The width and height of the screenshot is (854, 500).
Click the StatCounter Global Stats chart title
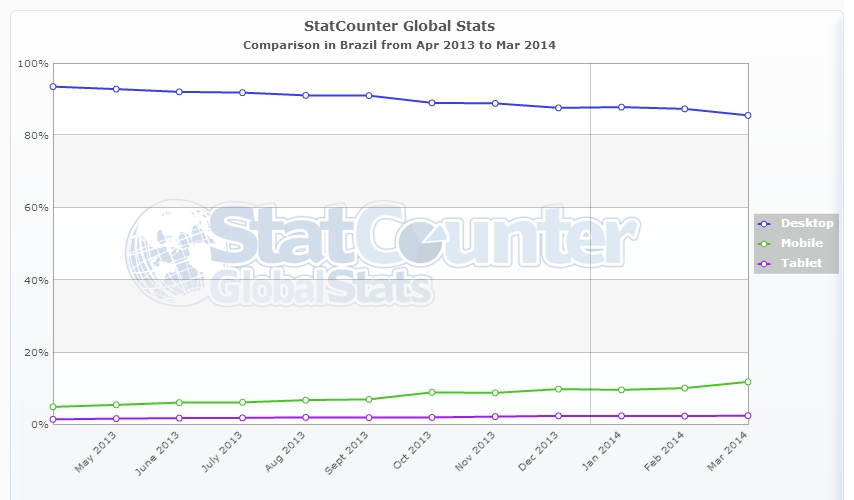[x=399, y=25]
